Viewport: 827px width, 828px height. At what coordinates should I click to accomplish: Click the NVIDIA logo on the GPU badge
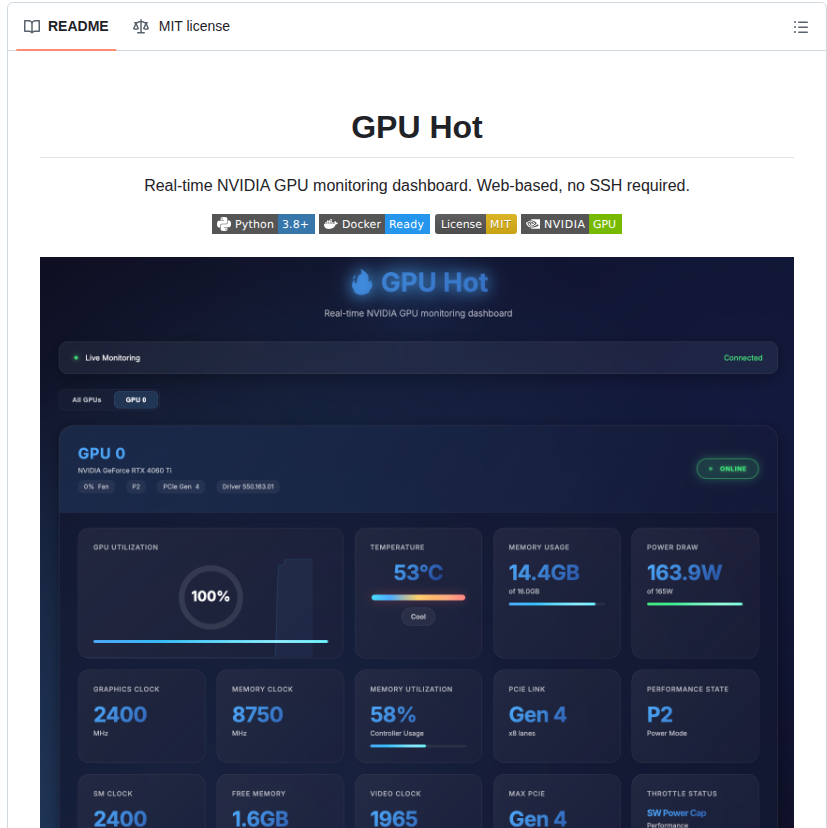point(534,224)
